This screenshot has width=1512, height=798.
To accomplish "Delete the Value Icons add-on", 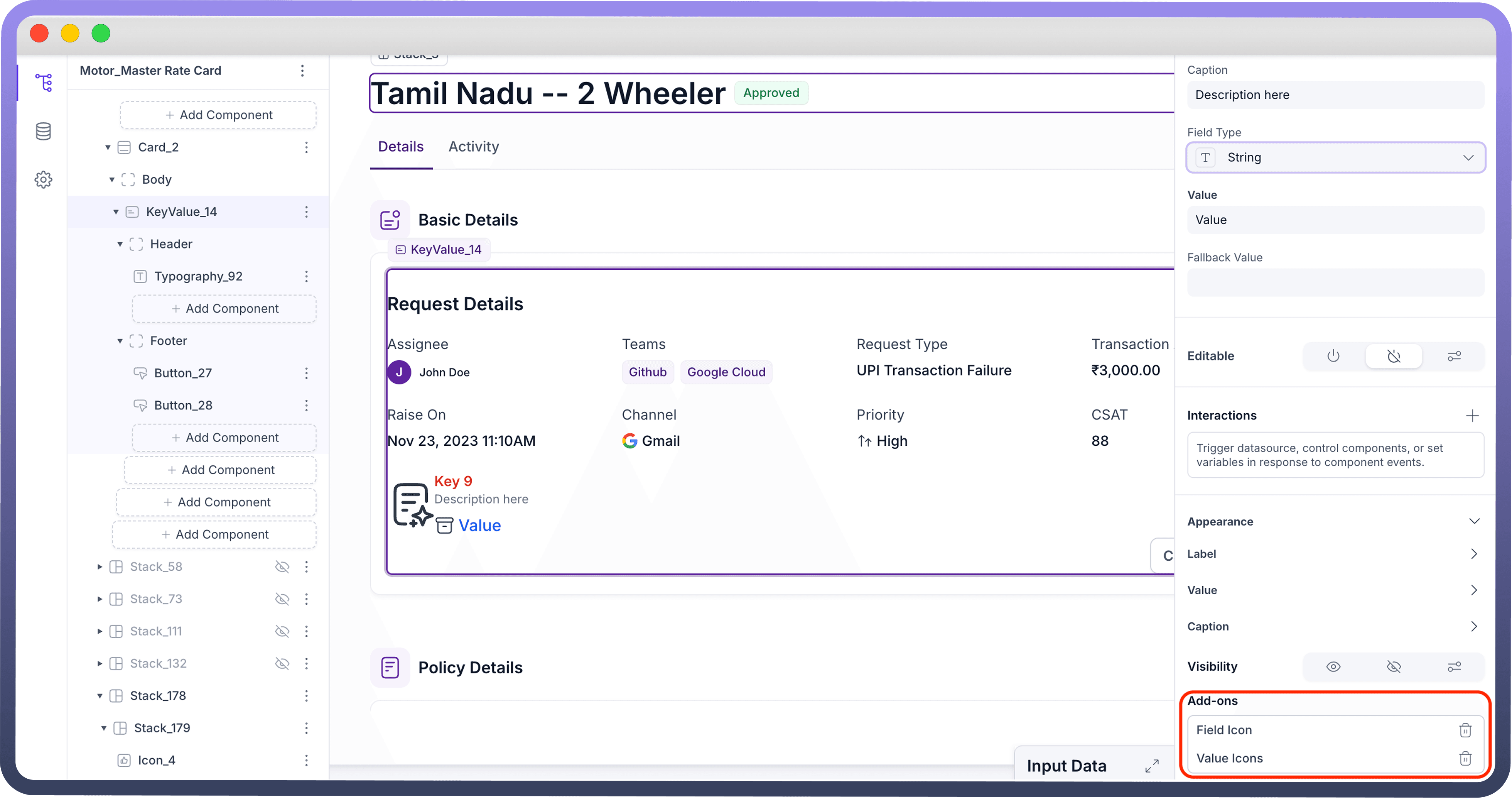I will [1465, 758].
